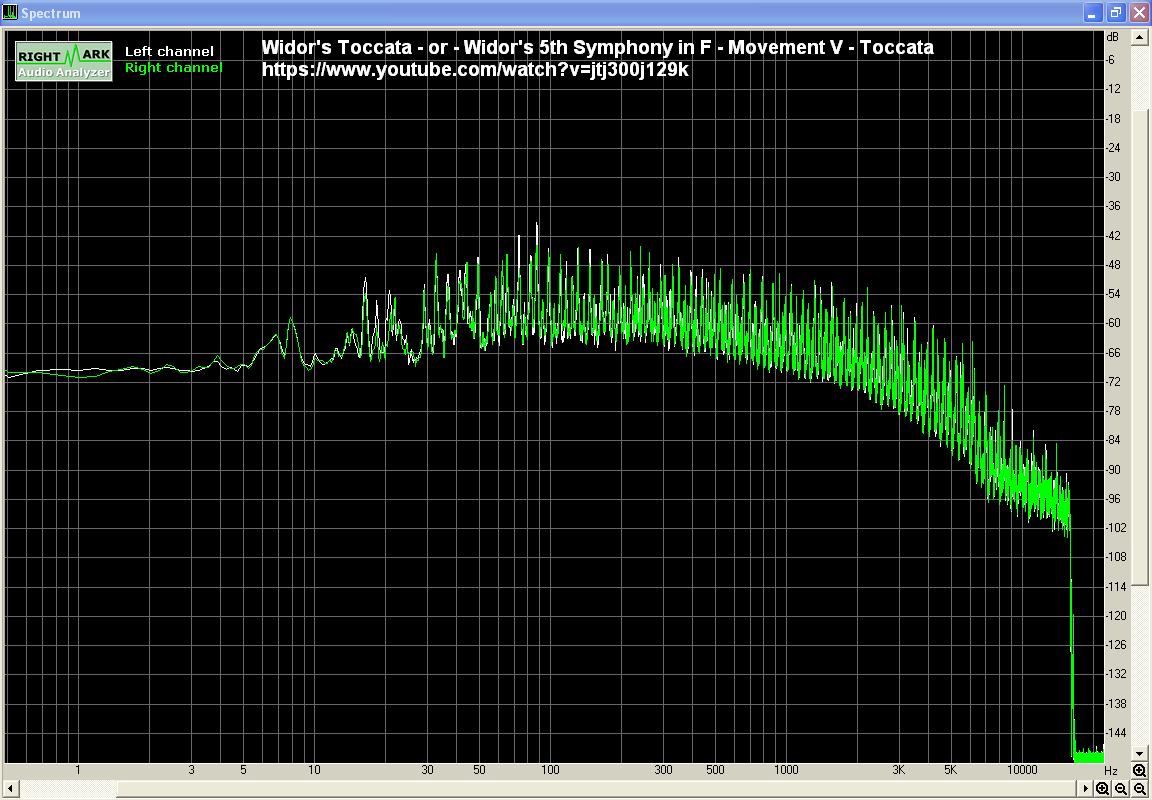Click the horizontal scrollbar left arrow

[x=10, y=788]
